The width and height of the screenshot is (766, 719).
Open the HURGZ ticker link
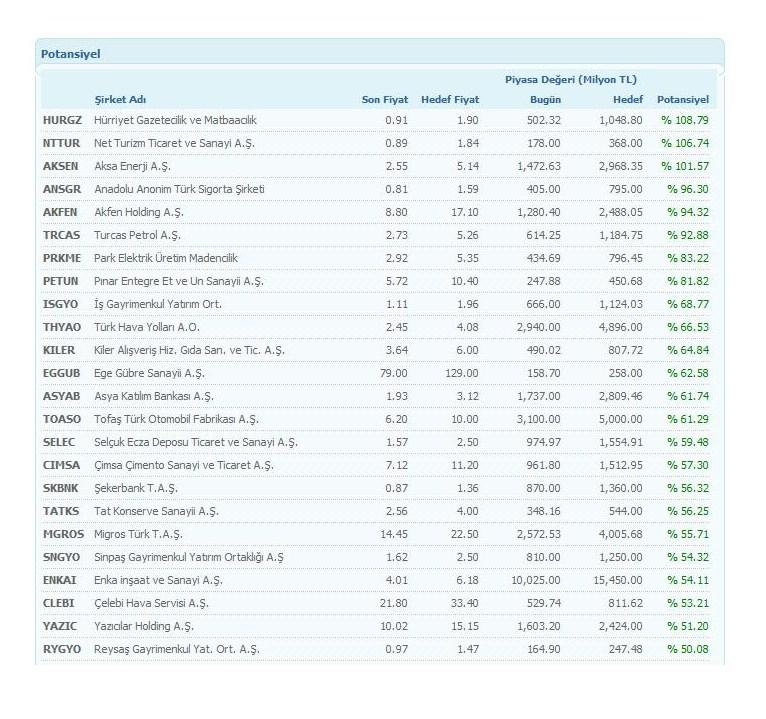point(62,120)
